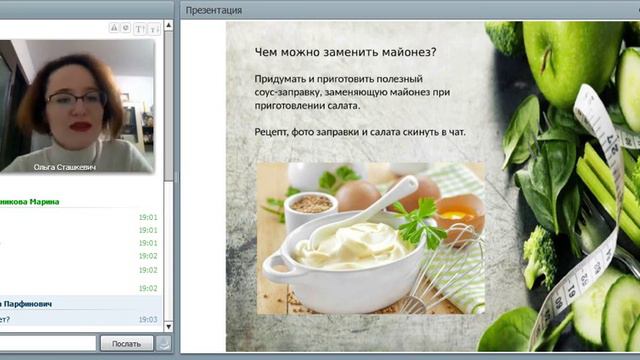Click the green chat name ending 'Марина'
640x360 pixels.
pos(29,202)
